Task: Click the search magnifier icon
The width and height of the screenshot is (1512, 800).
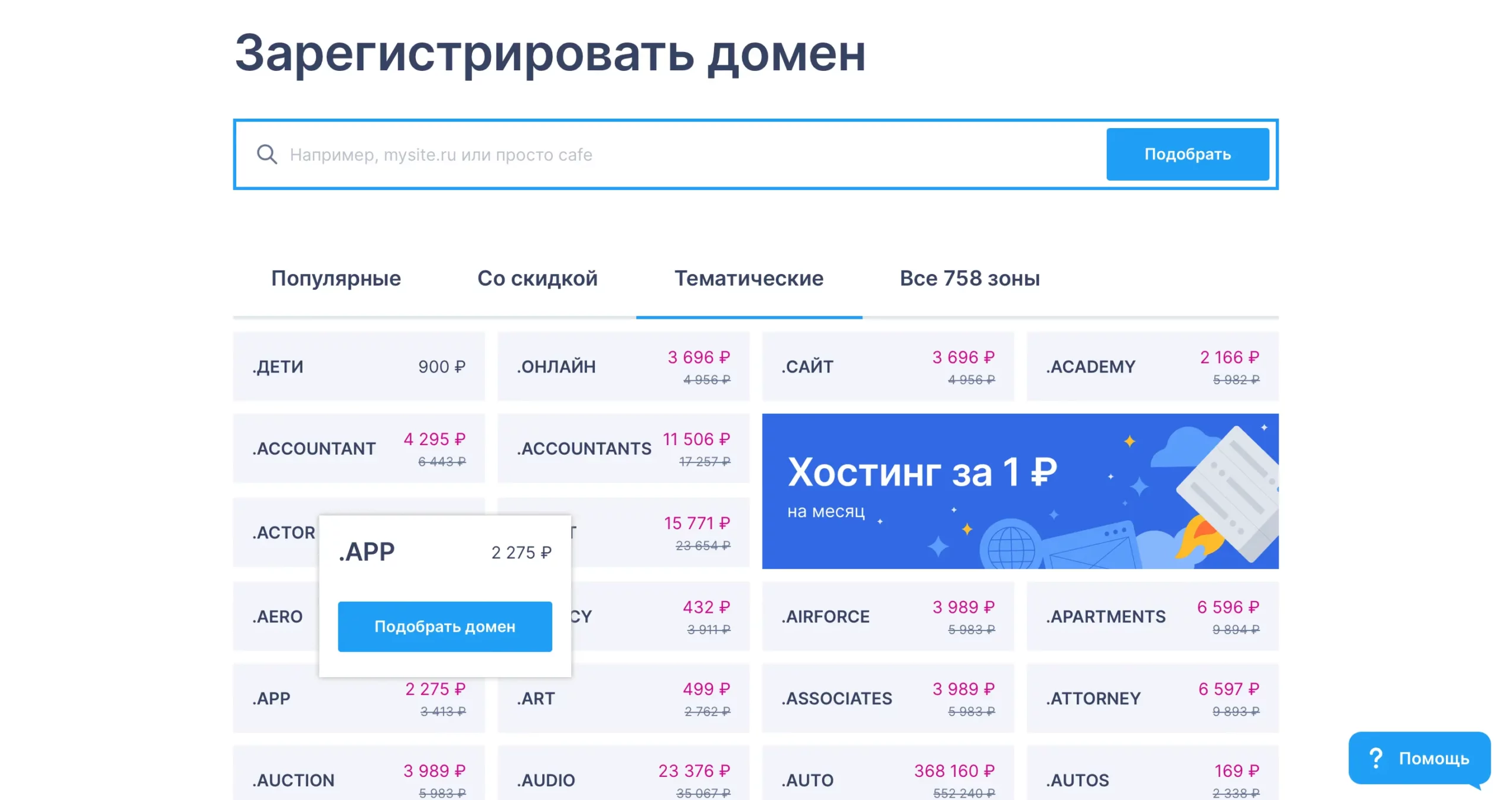Action: tap(267, 154)
